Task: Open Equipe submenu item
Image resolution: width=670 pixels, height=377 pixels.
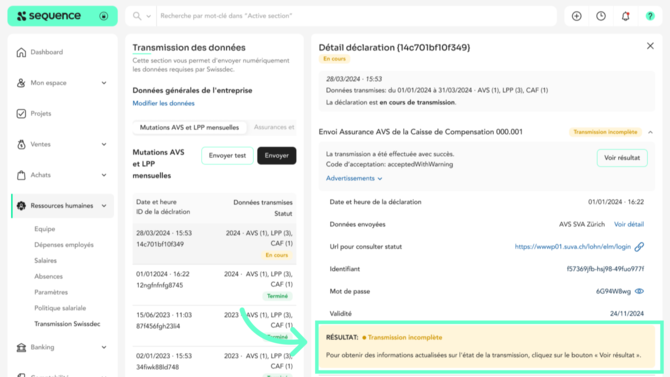Action: point(44,229)
